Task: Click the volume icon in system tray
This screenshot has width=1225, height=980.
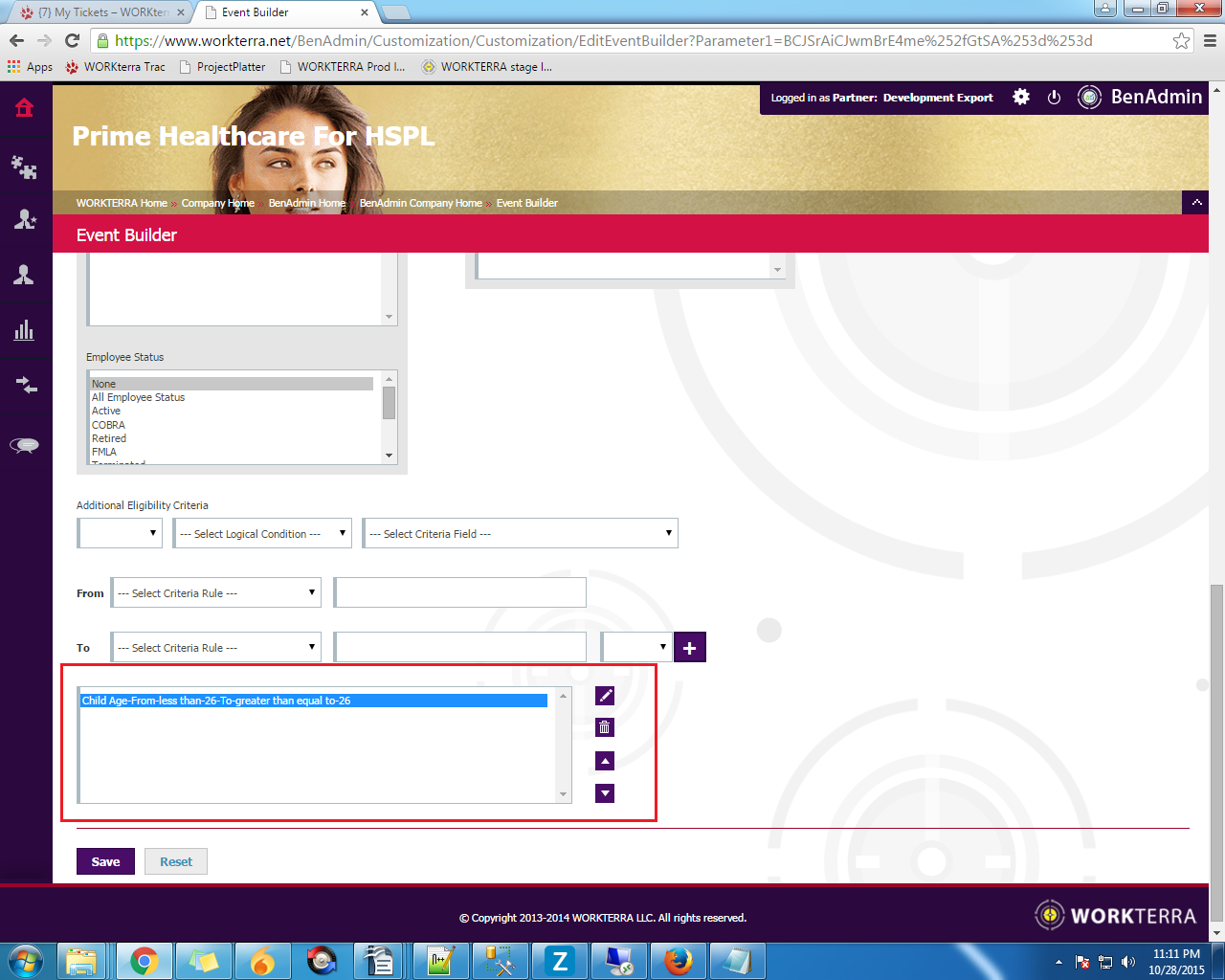Action: point(1128,962)
